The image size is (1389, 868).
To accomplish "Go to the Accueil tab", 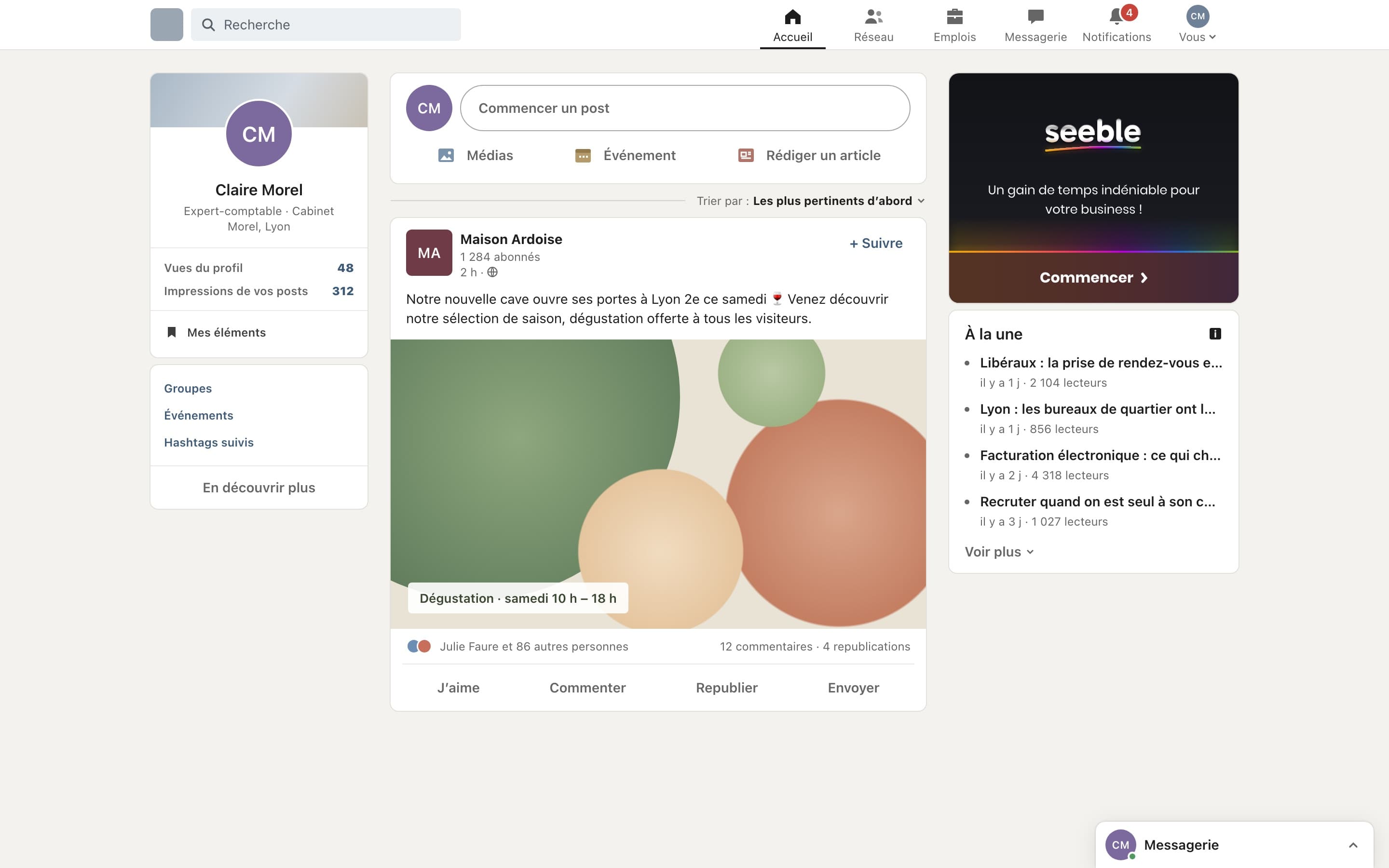I will coord(793,25).
